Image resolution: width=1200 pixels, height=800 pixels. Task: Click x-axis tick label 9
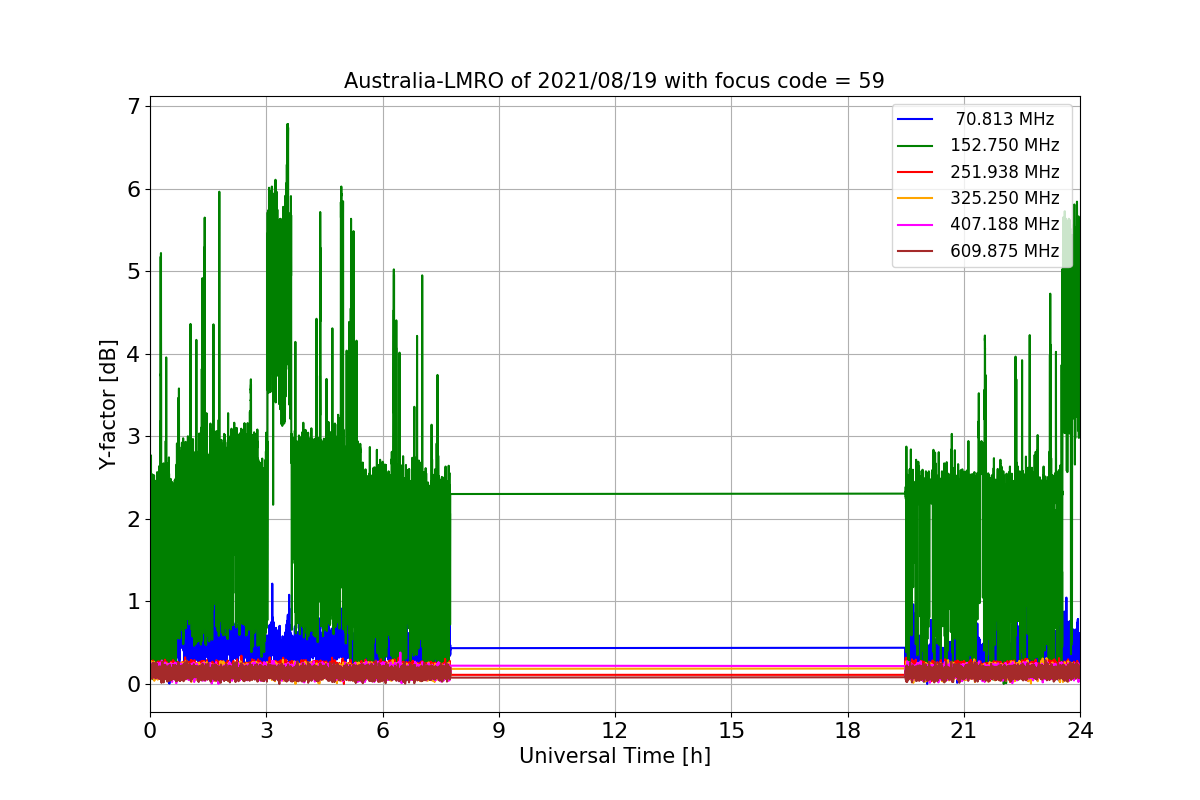tap(499, 730)
